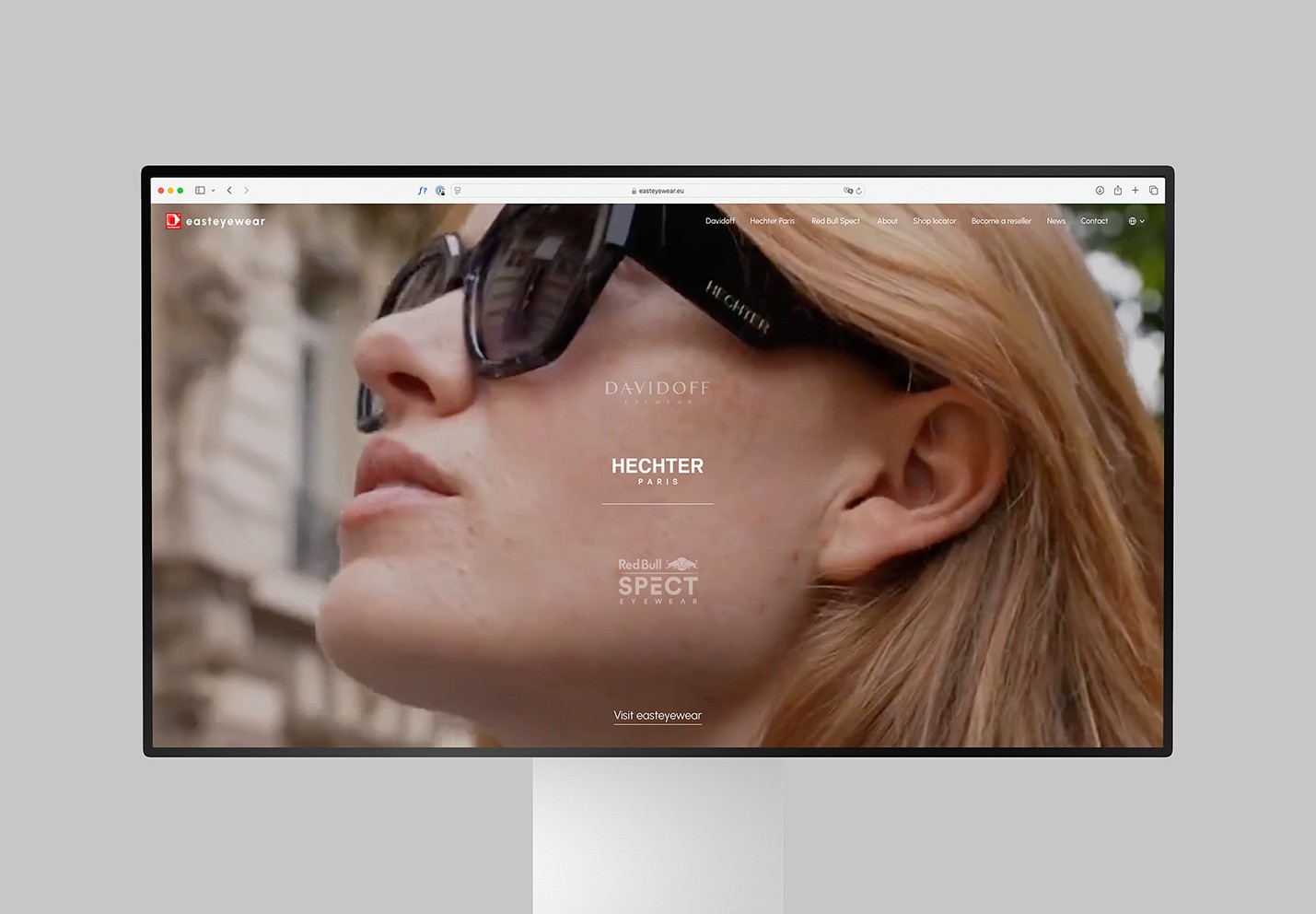The image size is (1316, 914).
Task: Go to the About page
Action: (x=887, y=221)
